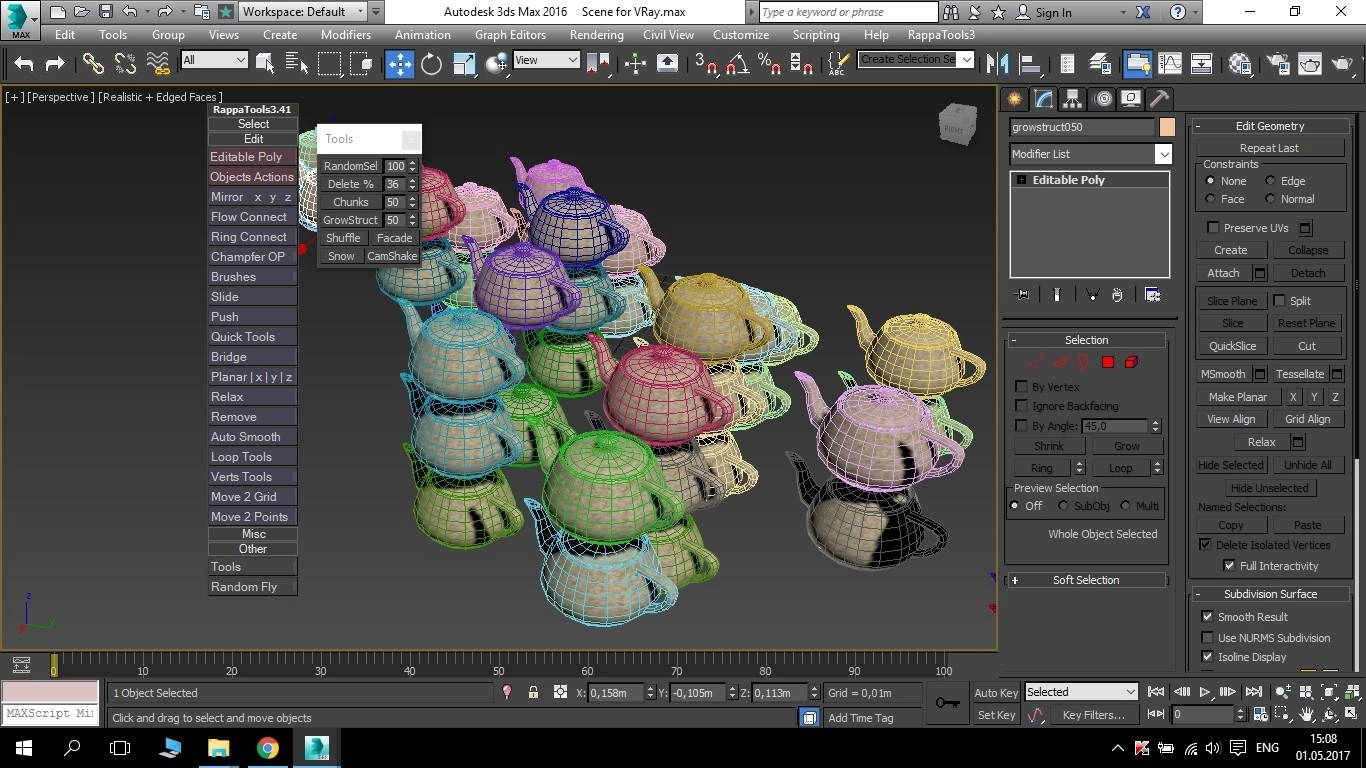This screenshot has width=1366, height=768.
Task: Expand the Soft Selection rollout
Action: pyautogui.click(x=1086, y=580)
